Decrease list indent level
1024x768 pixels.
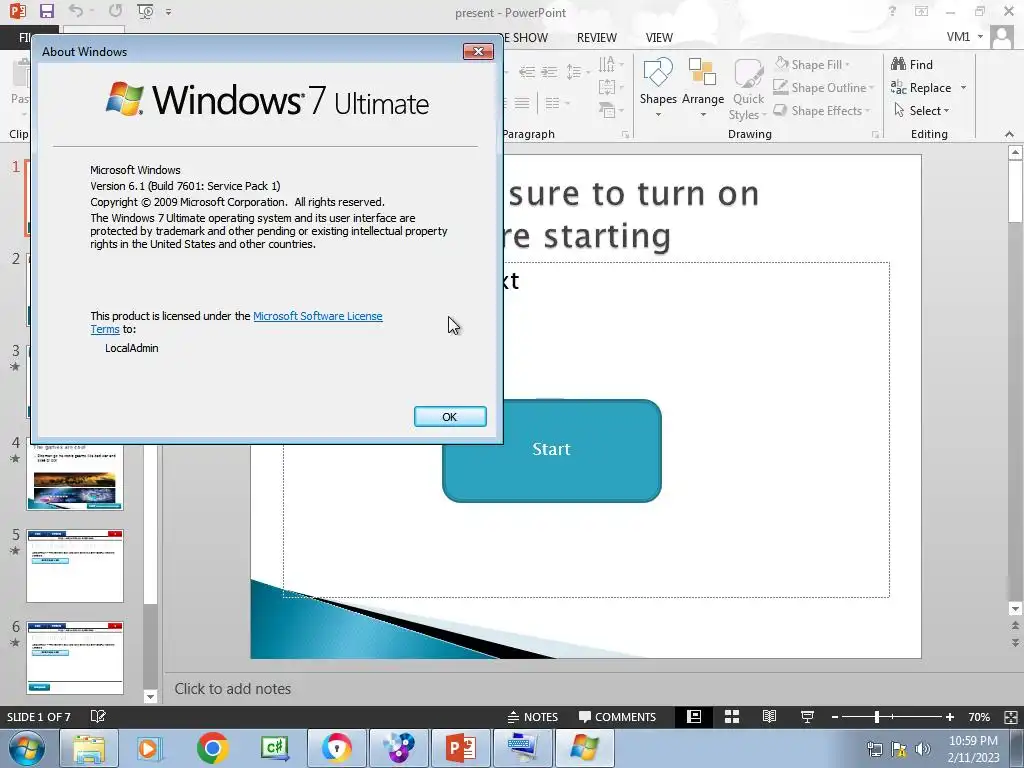pyautogui.click(x=526, y=72)
